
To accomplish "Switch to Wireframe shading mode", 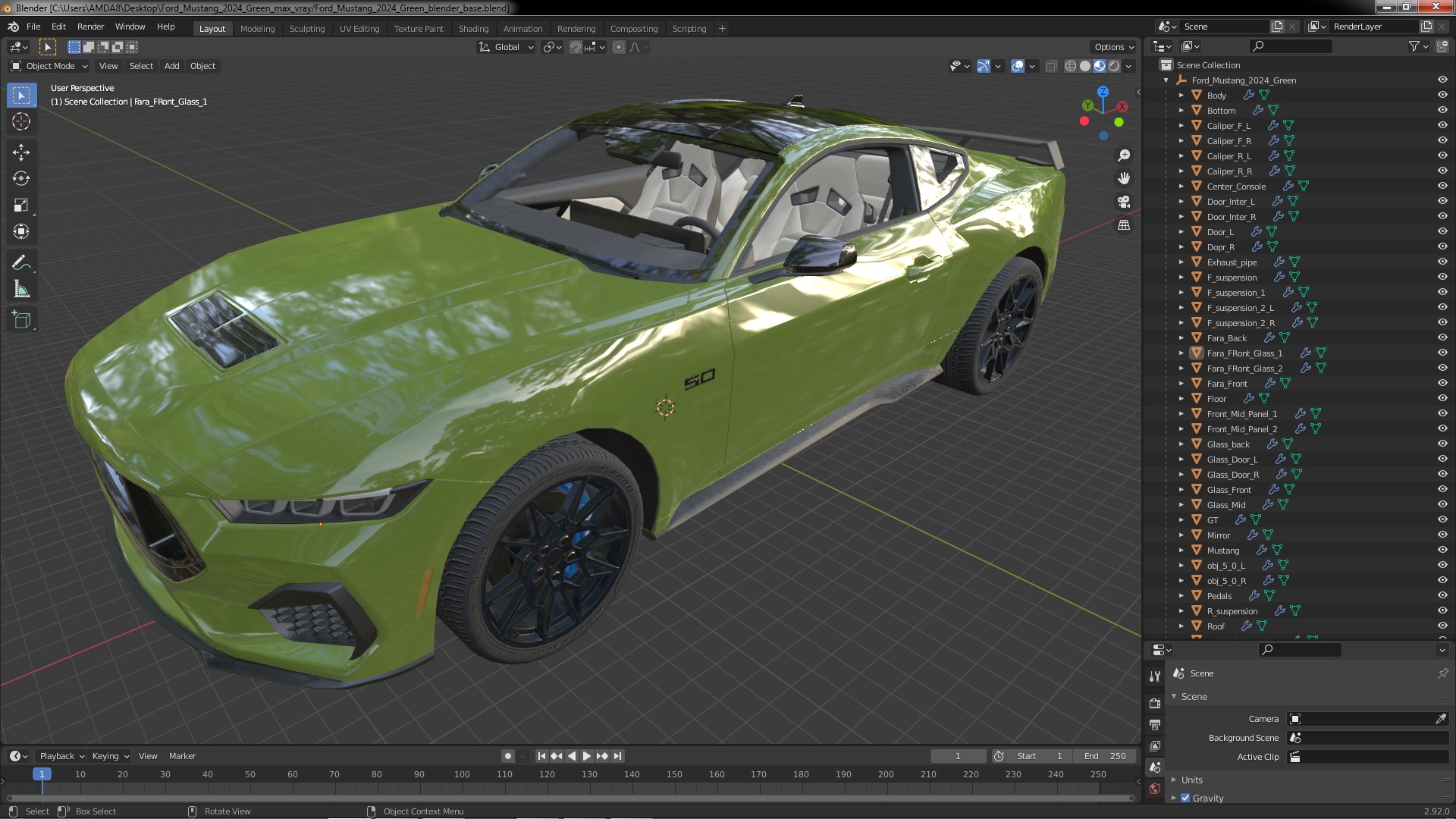I will [x=1071, y=66].
